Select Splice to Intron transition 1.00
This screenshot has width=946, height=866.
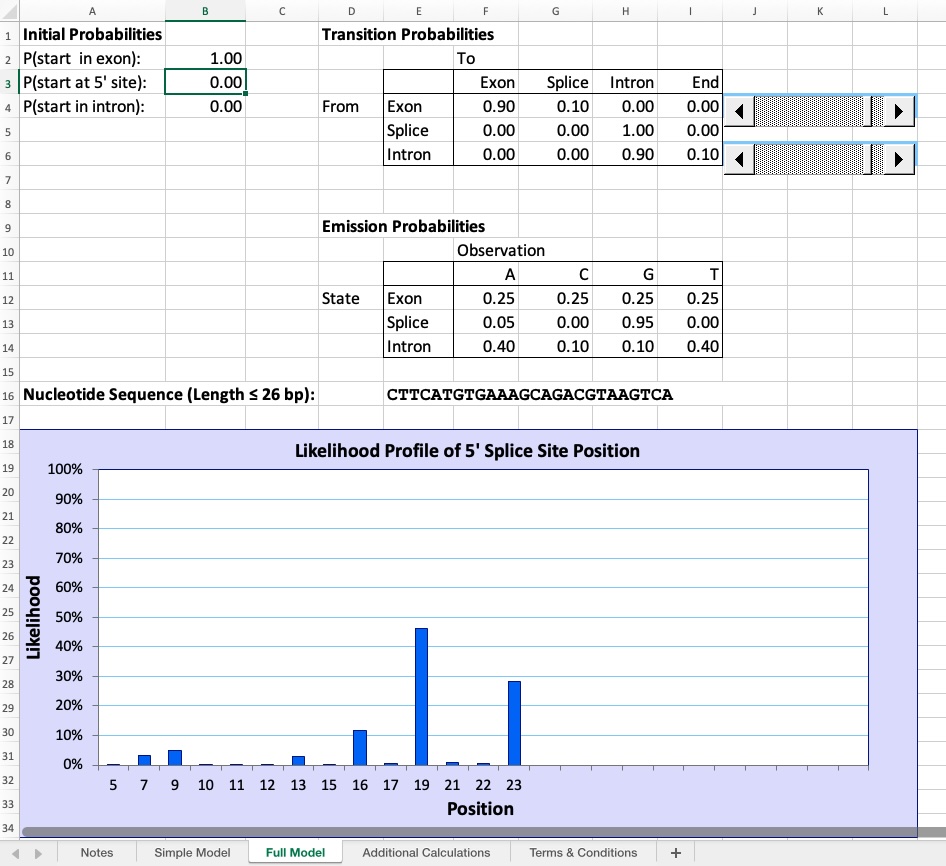625,130
